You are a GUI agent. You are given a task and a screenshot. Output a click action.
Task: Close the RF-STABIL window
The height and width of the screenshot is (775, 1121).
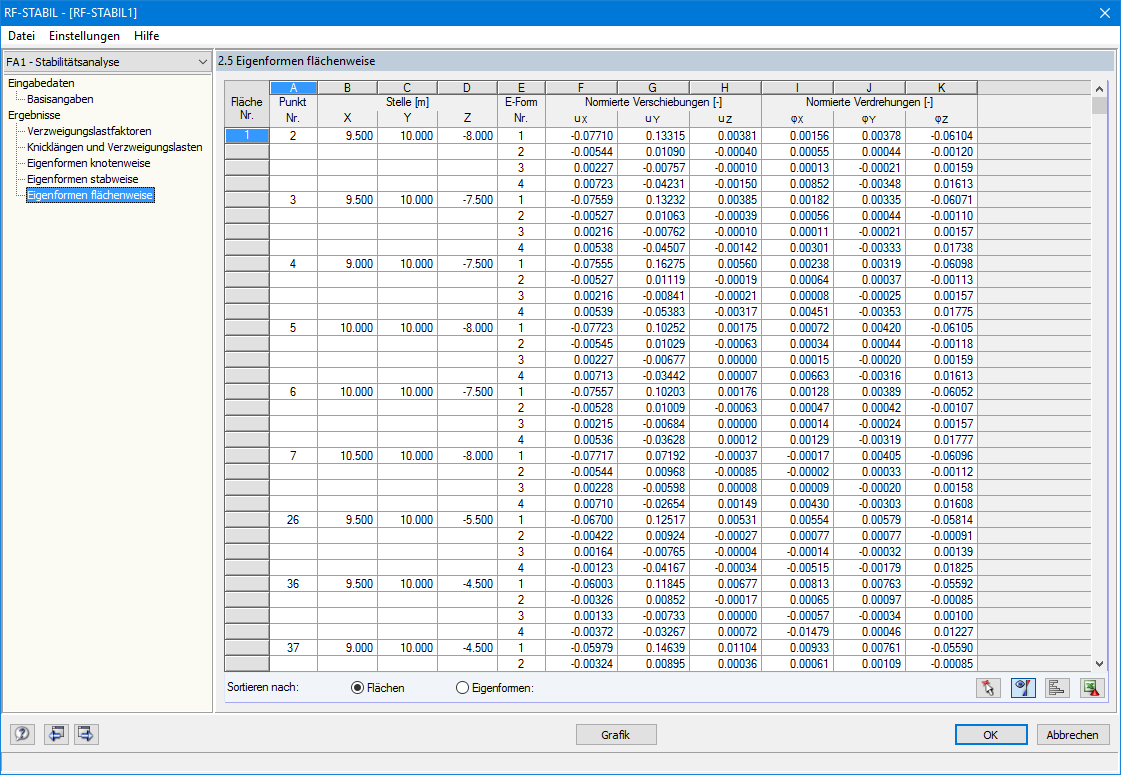[1104, 13]
